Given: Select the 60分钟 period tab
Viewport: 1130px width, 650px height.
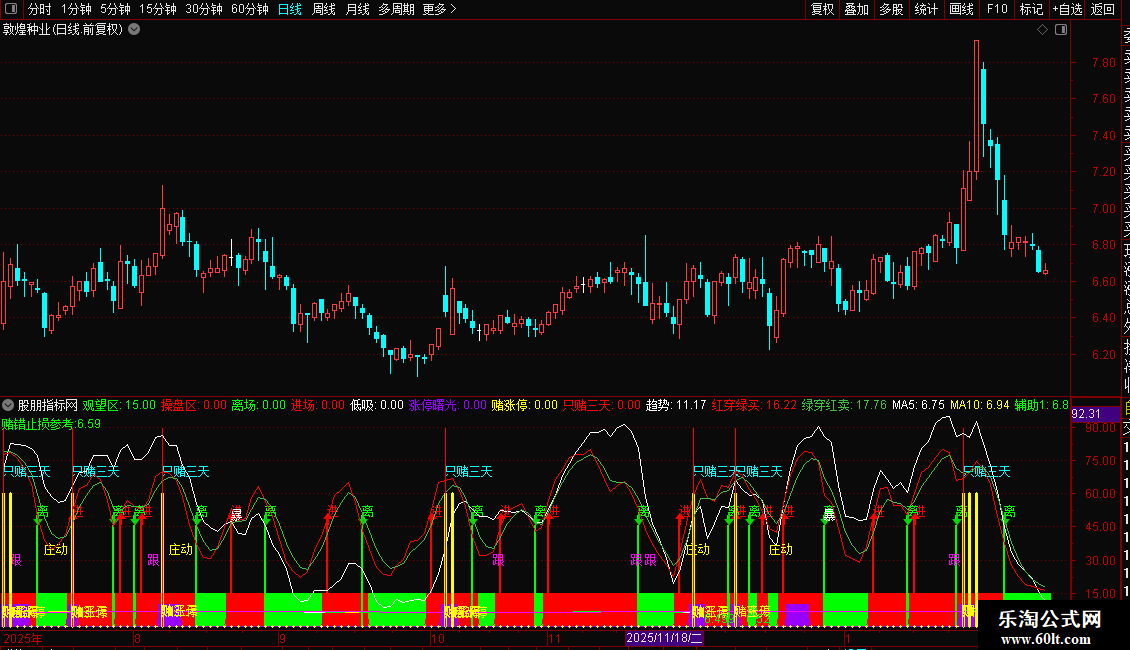Looking at the screenshot, I should (250, 9).
